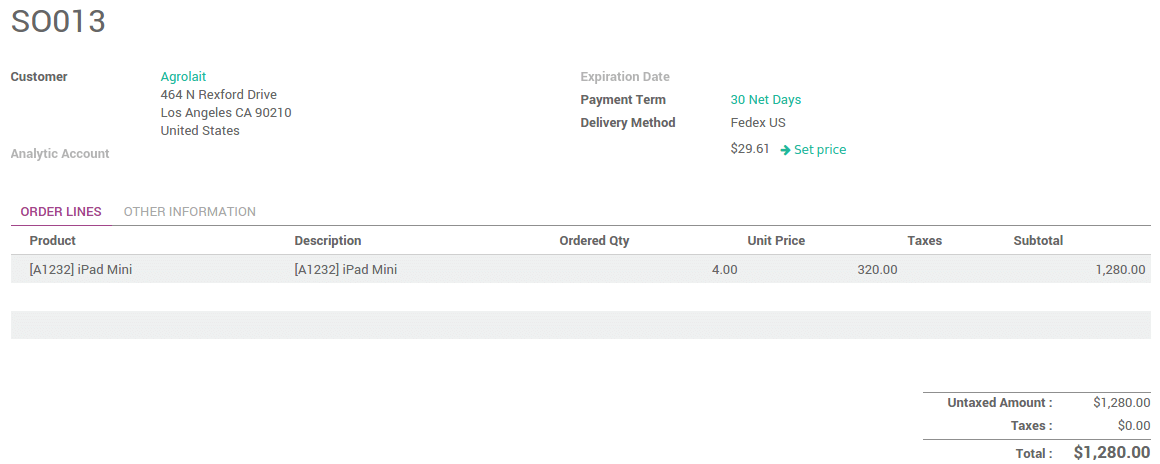This screenshot has height=464, width=1160.
Task: Select the Order Lines tab
Action: coord(61,212)
